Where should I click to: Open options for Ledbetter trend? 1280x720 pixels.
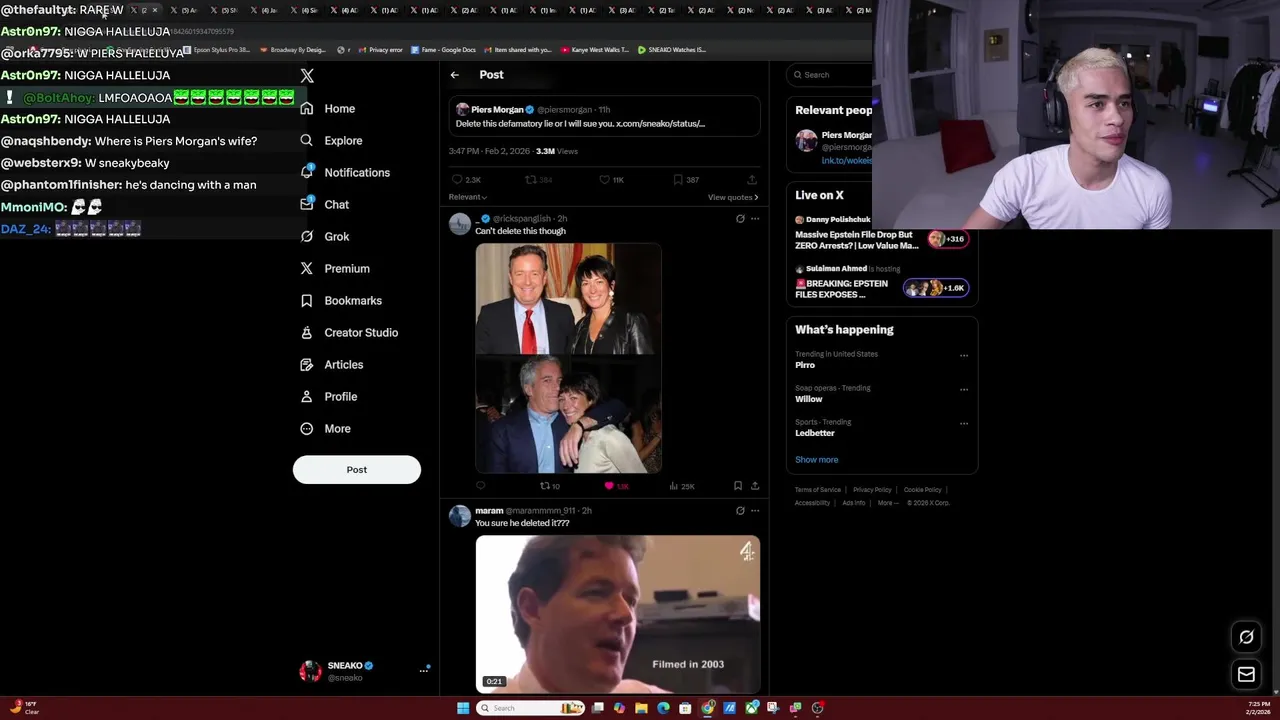click(x=964, y=423)
